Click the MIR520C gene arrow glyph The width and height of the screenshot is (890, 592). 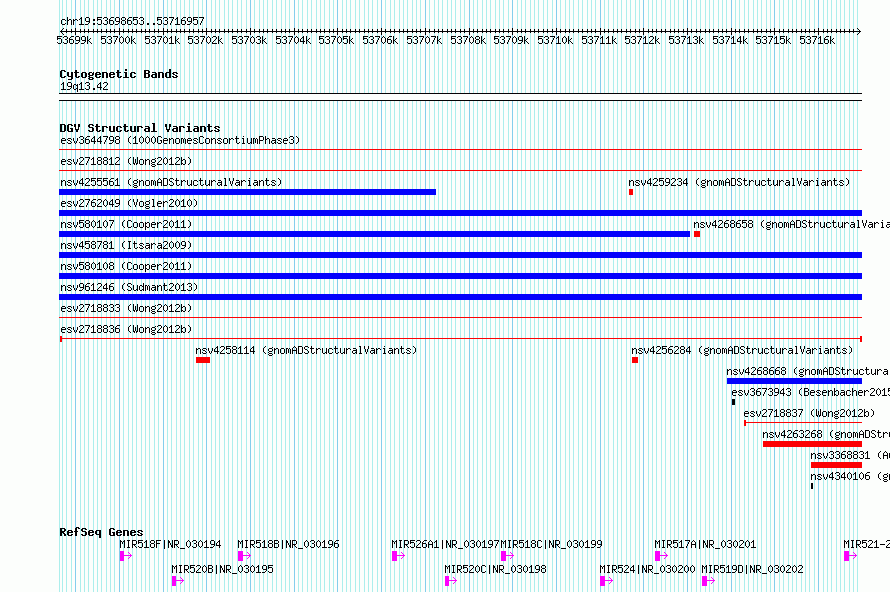click(451, 581)
